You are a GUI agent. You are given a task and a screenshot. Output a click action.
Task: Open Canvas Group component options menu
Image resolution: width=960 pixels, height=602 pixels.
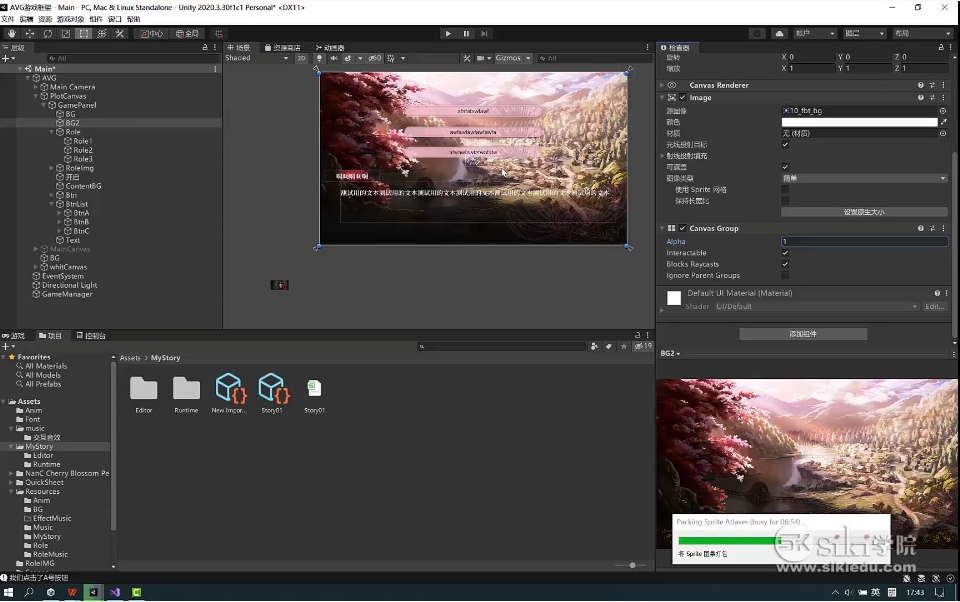pos(943,228)
